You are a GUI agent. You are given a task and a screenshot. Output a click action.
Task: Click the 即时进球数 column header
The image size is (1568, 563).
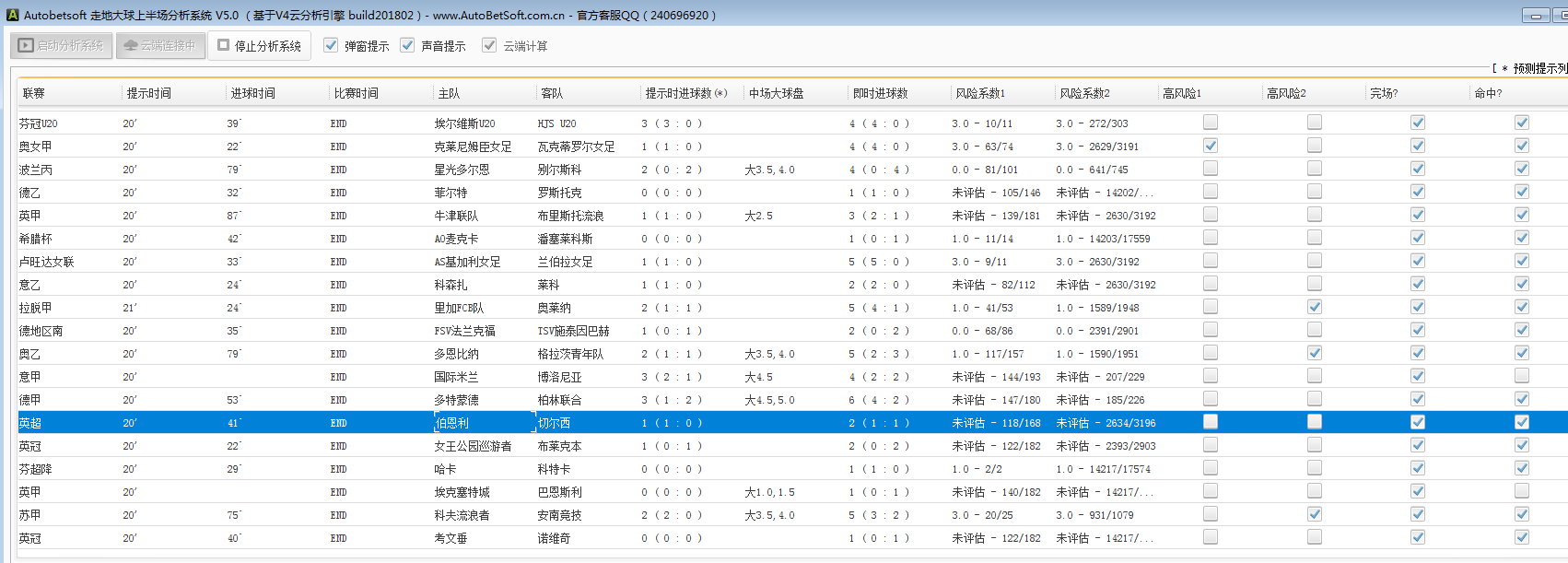(880, 93)
